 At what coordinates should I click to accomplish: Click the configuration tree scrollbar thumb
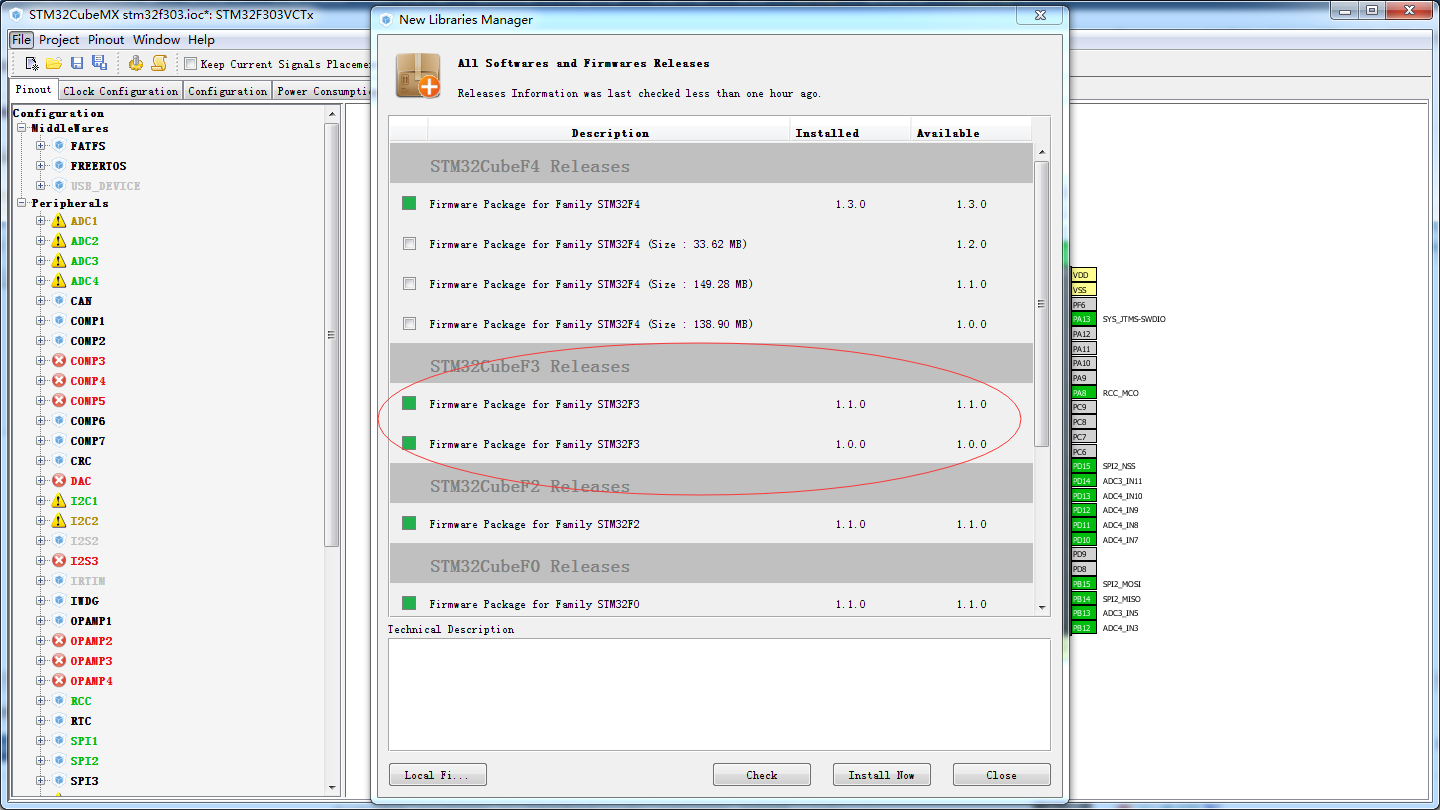[x=333, y=335]
